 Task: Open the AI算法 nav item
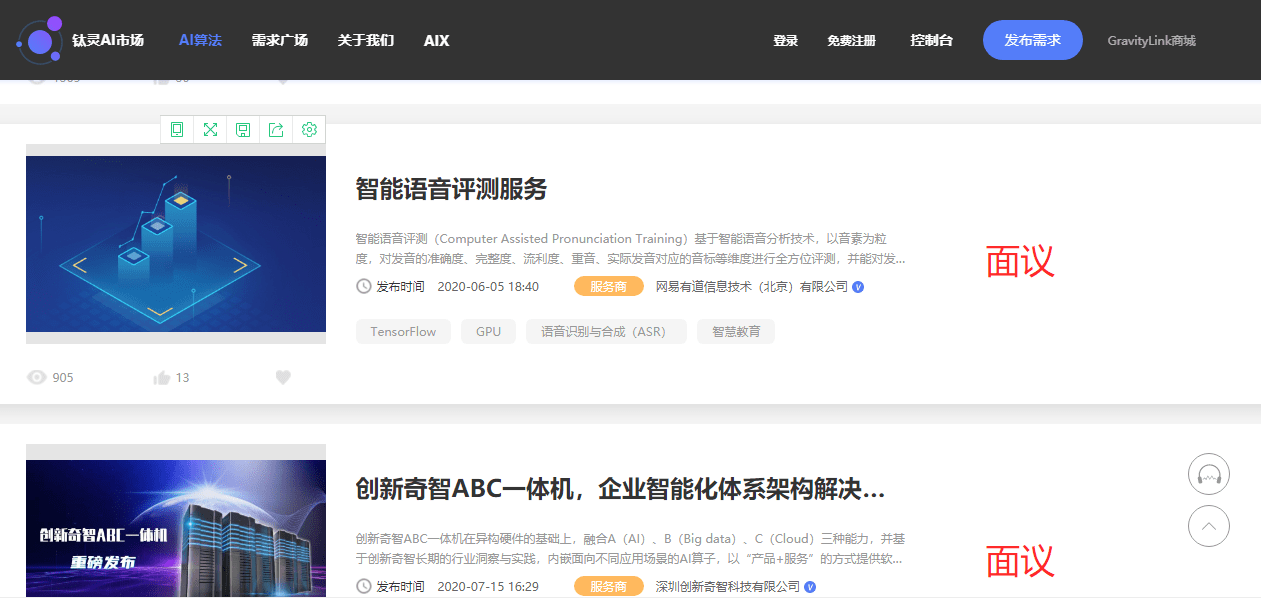(x=200, y=40)
